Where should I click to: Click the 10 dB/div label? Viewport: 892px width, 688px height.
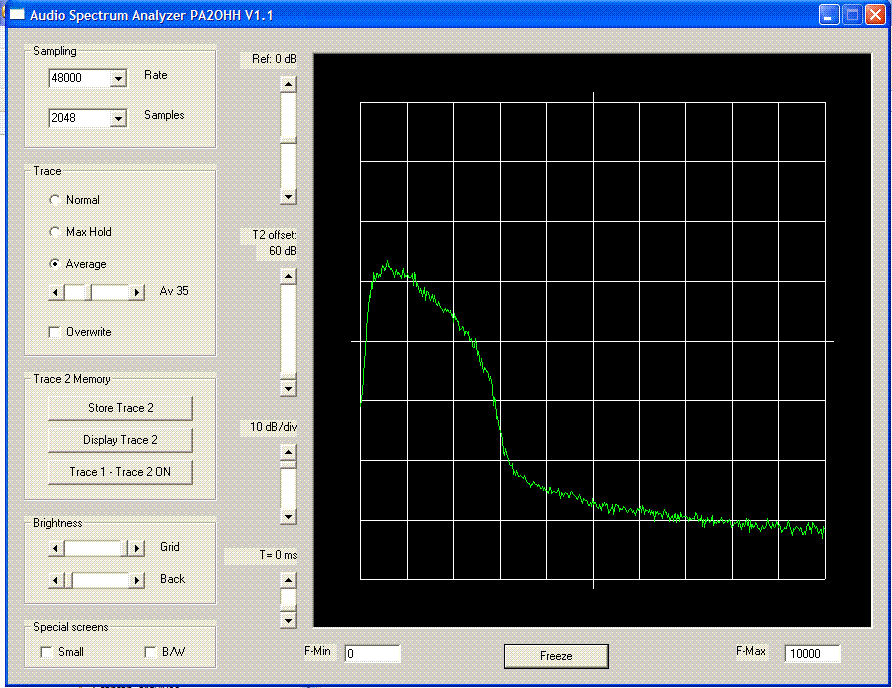coord(274,427)
